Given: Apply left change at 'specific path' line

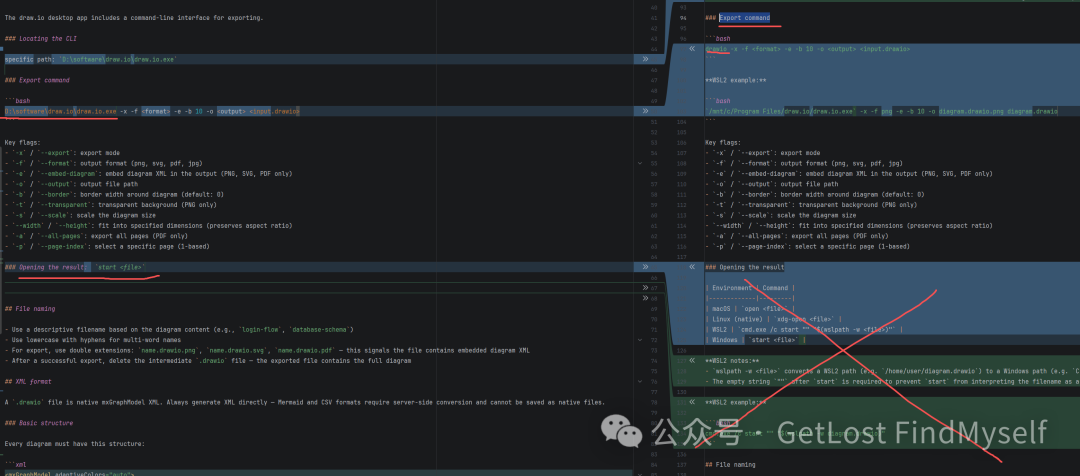Looking at the screenshot, I should tap(645, 60).
